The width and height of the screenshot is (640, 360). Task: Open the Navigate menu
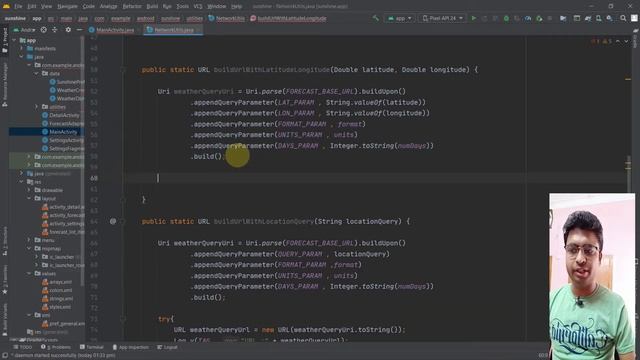coord(67,7)
